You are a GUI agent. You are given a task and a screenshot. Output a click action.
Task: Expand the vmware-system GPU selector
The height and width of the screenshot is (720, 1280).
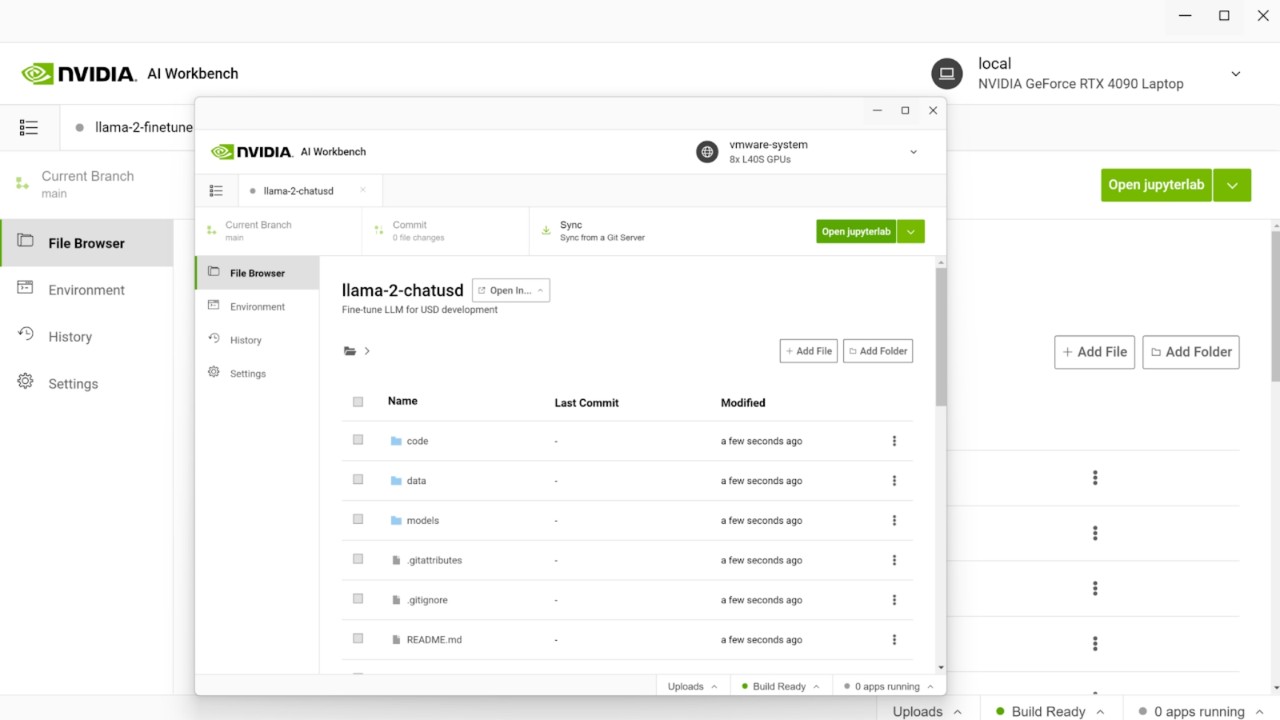(x=913, y=151)
